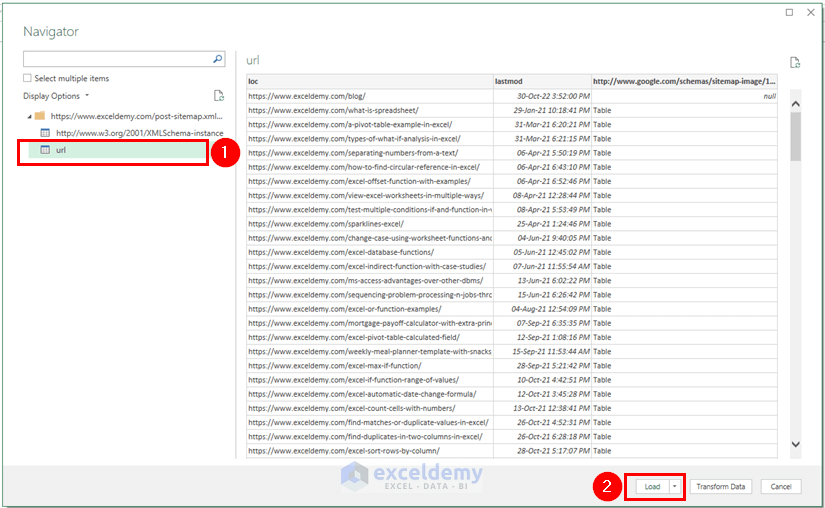Click the preview scrollbar up arrow
825x508 pixels.
click(x=796, y=104)
